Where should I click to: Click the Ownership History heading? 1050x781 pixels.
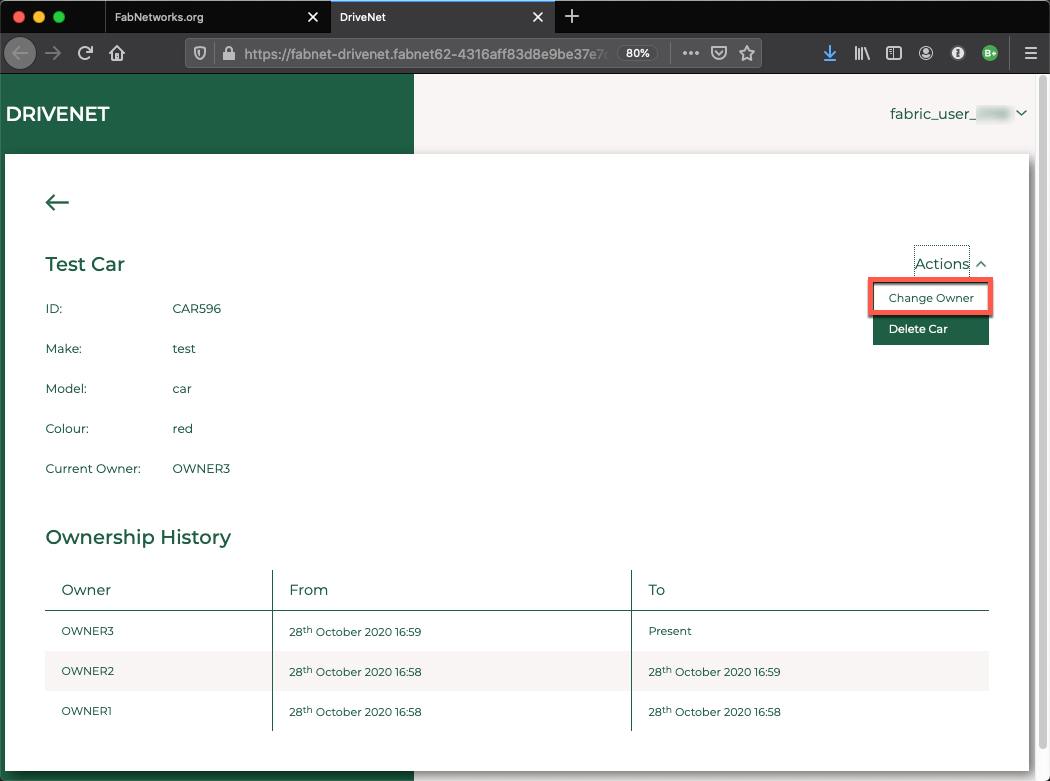138,537
